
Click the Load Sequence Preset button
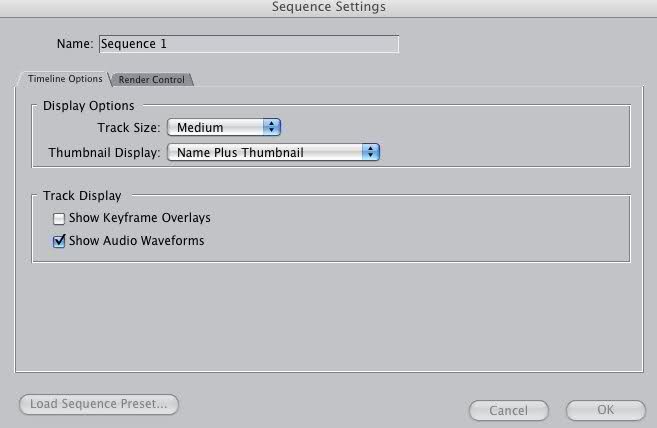[99, 404]
